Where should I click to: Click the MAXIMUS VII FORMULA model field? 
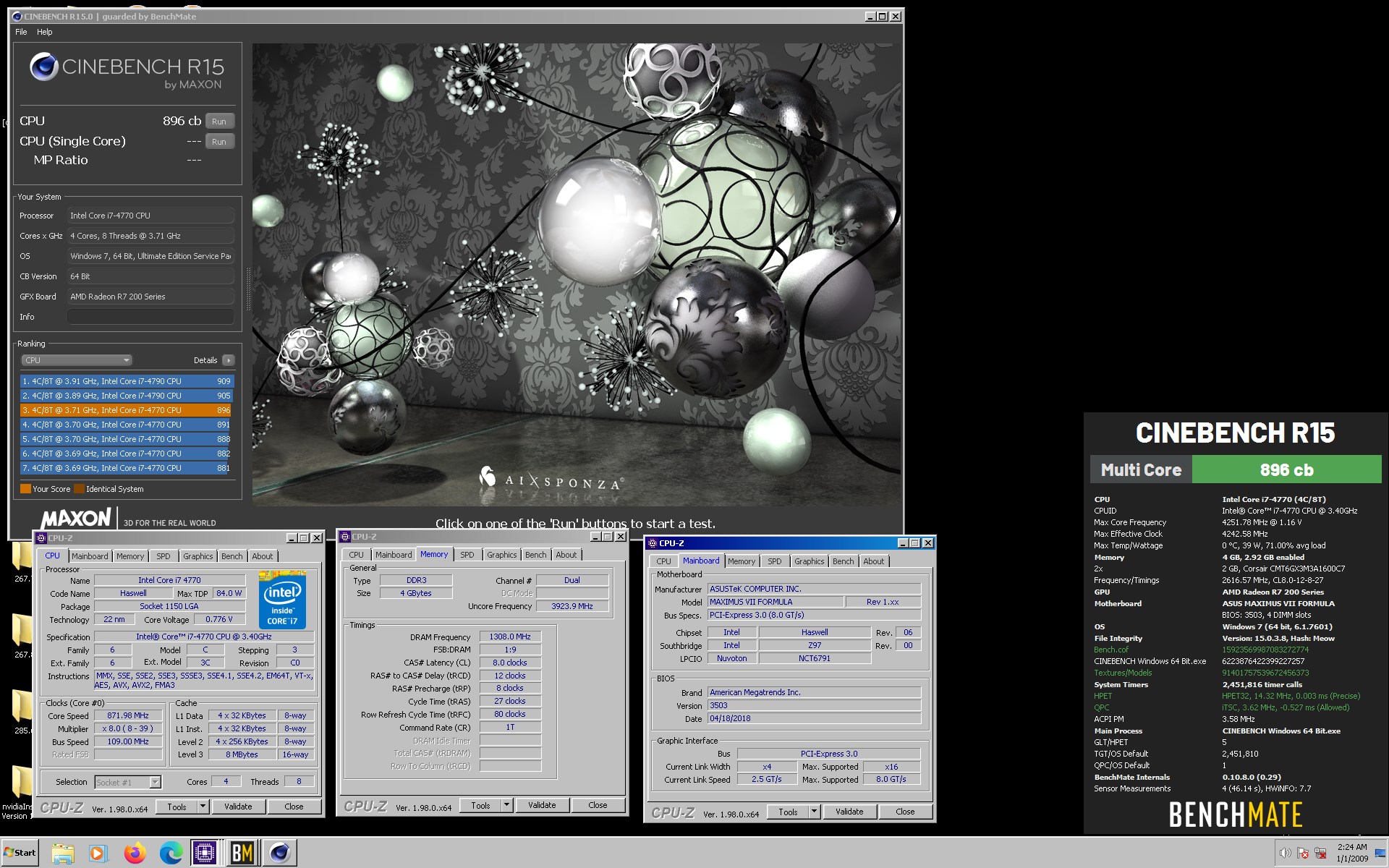[775, 602]
